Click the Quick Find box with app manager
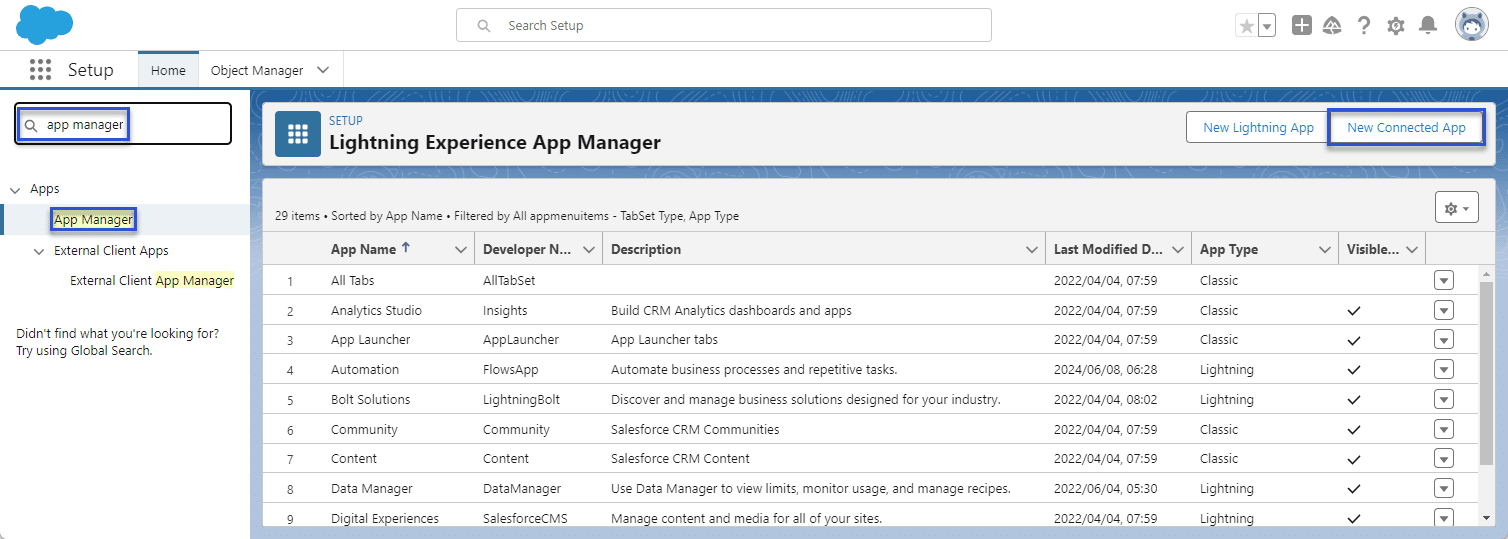The image size is (1508, 539). click(x=123, y=124)
